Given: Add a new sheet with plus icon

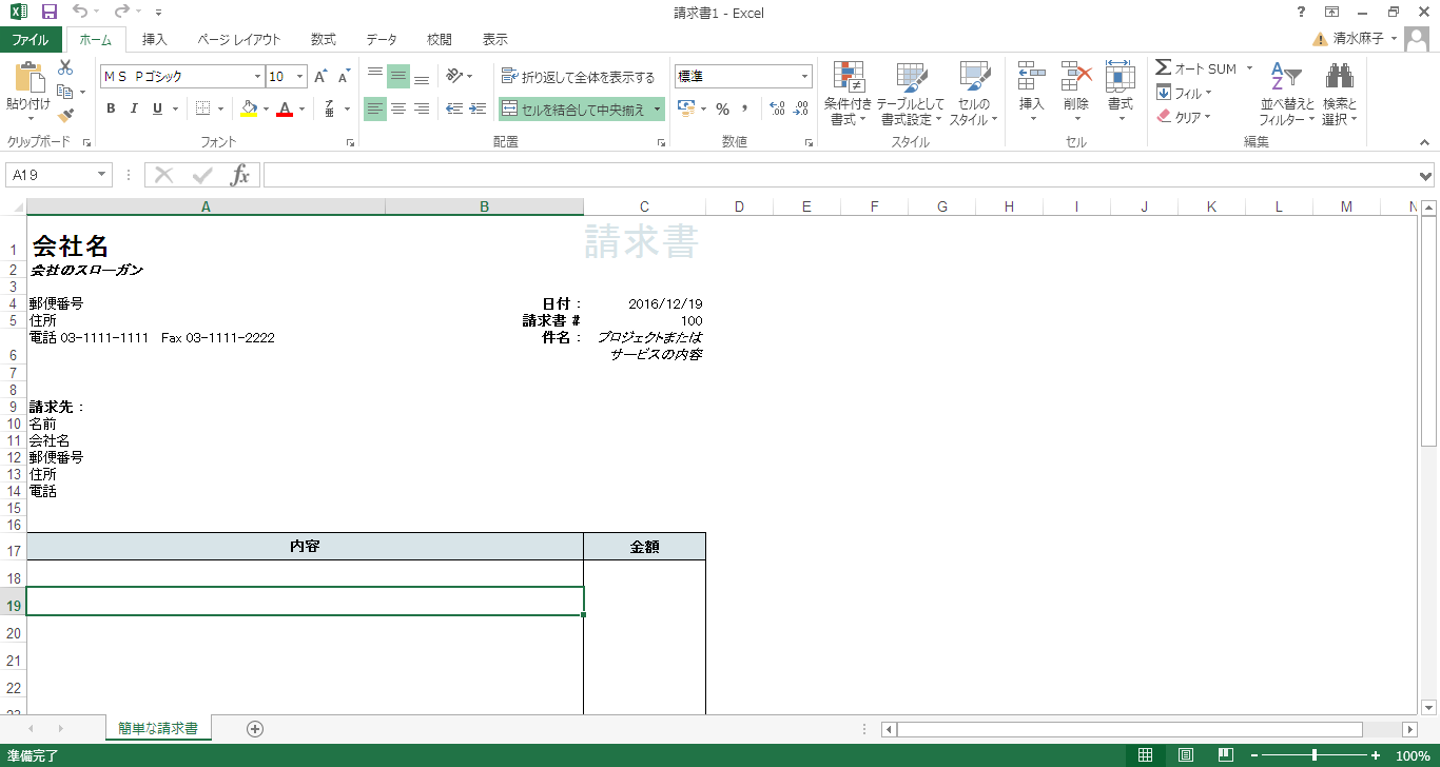Looking at the screenshot, I should coord(255,729).
